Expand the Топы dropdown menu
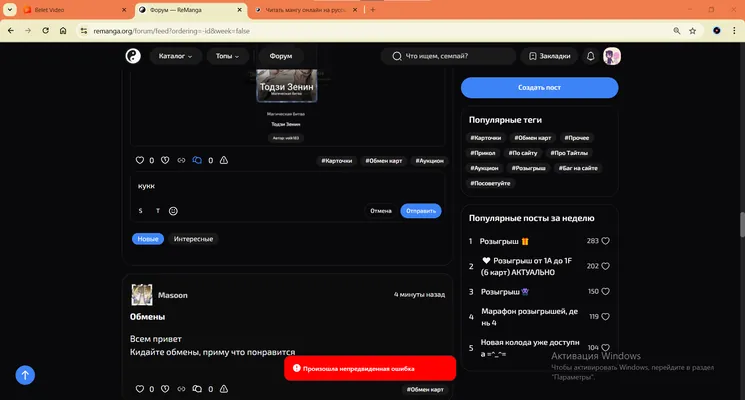This screenshot has height=400, width=745. coord(227,56)
